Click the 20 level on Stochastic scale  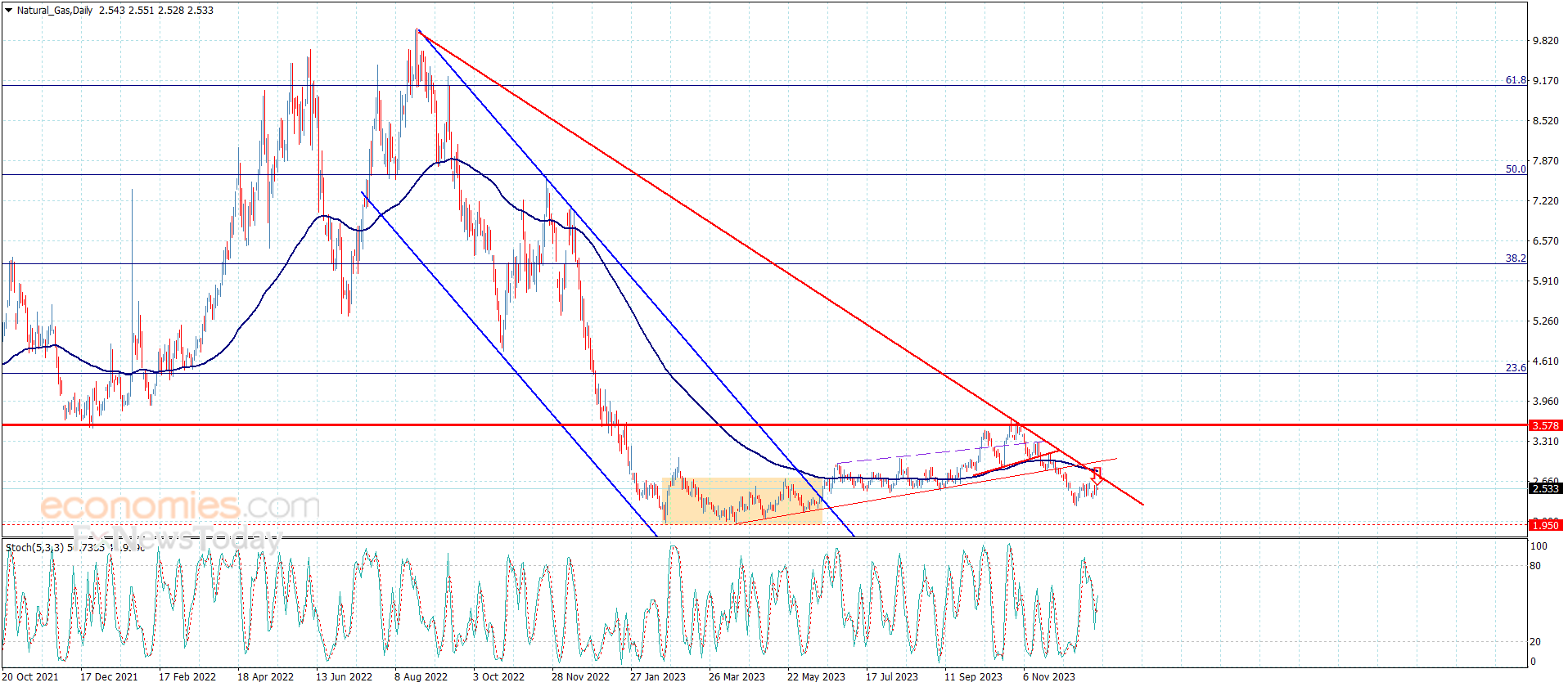pyautogui.click(x=1535, y=641)
